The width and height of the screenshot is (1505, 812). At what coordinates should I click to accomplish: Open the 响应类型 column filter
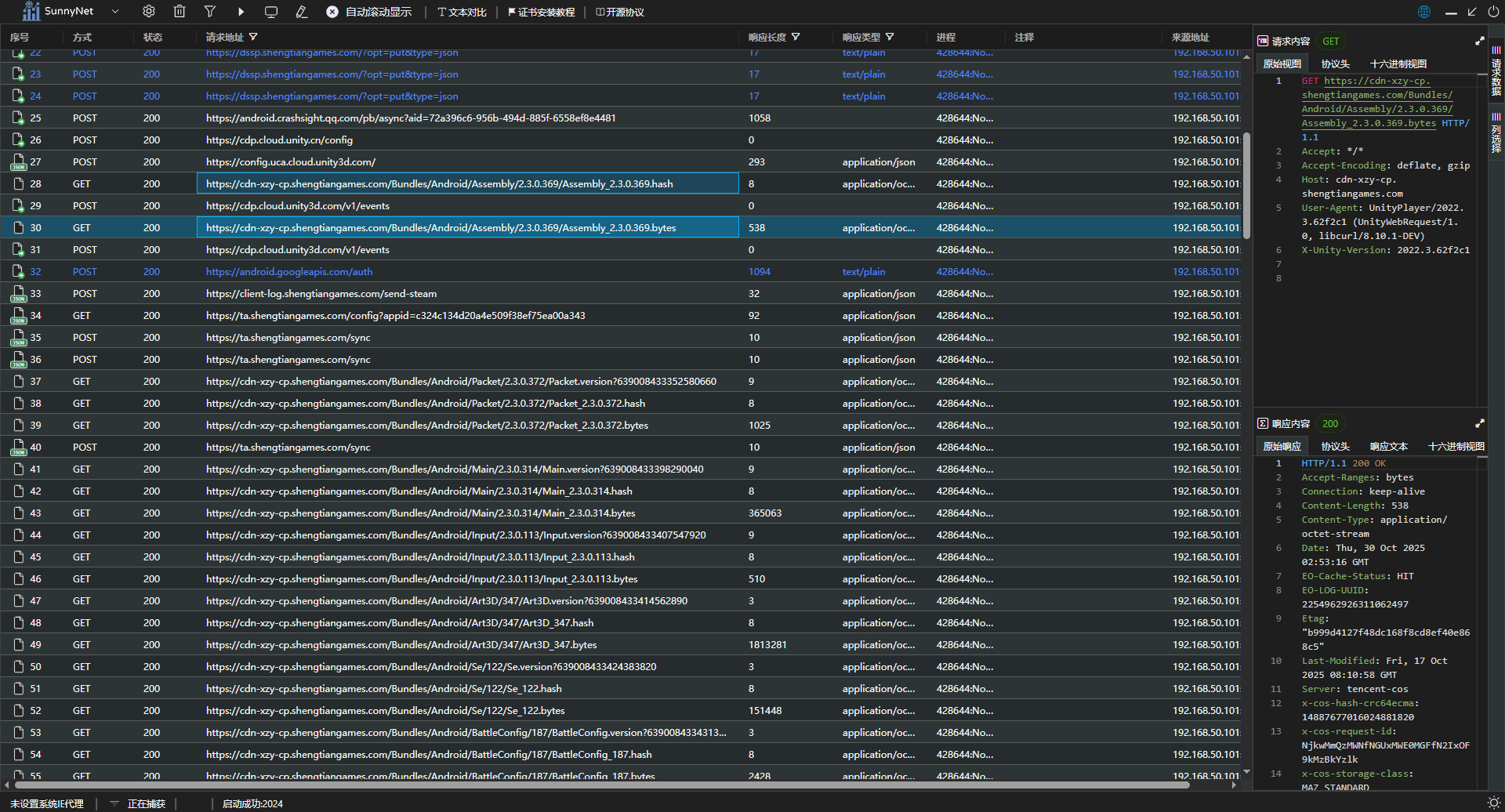point(890,37)
